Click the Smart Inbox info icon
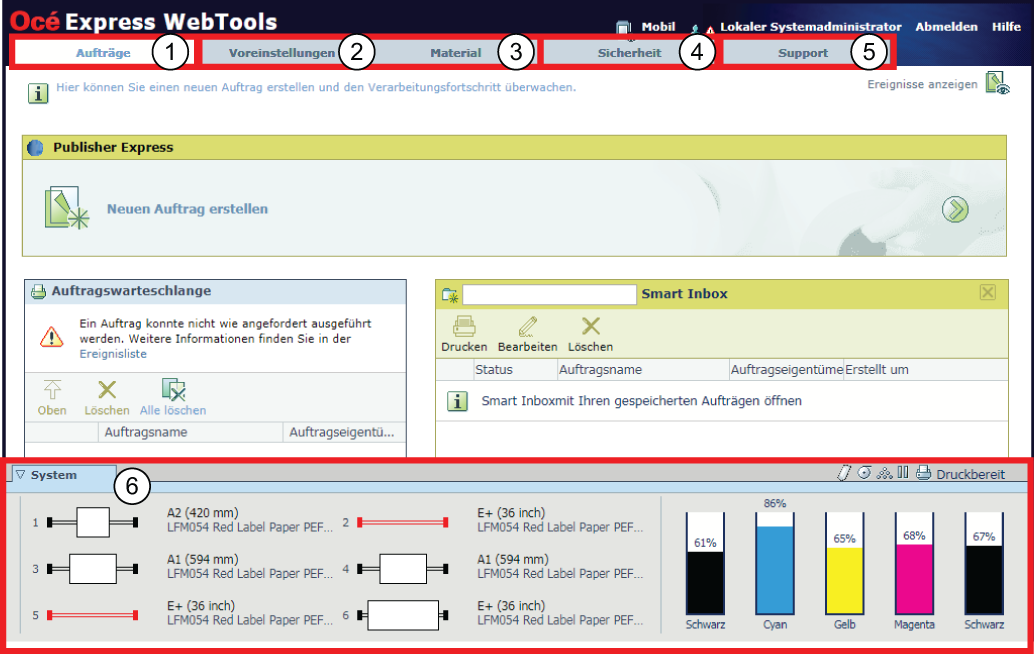This screenshot has width=1034, height=654. coord(457,401)
